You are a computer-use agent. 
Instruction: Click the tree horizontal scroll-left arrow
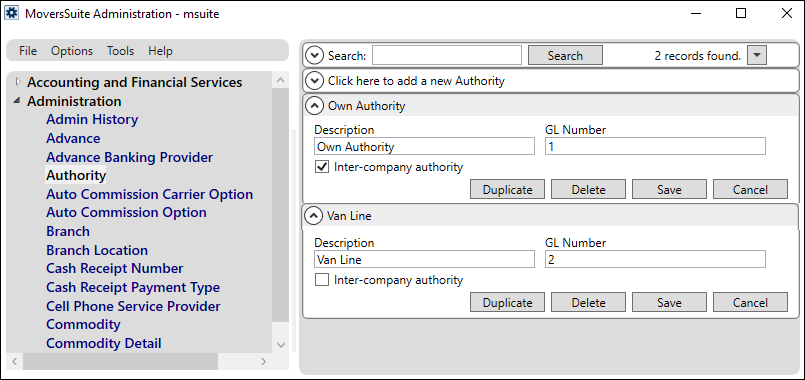pyautogui.click(x=14, y=362)
